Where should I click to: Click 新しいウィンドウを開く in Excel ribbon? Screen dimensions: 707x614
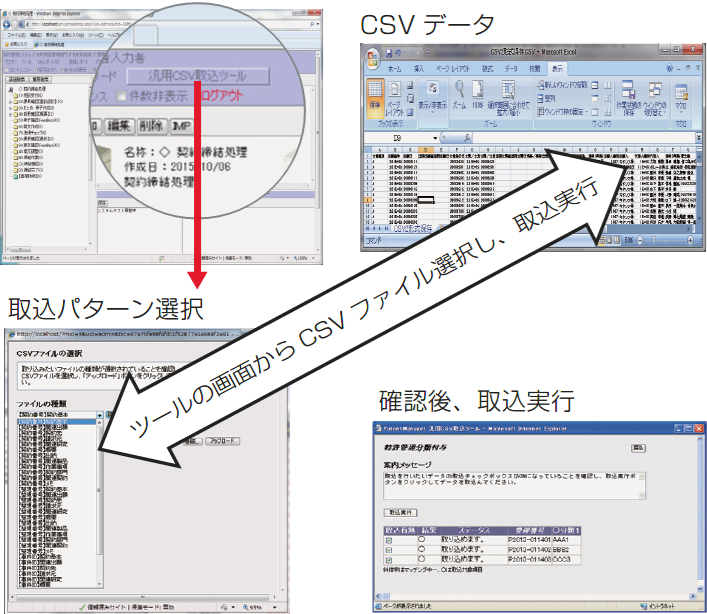pyautogui.click(x=562, y=85)
